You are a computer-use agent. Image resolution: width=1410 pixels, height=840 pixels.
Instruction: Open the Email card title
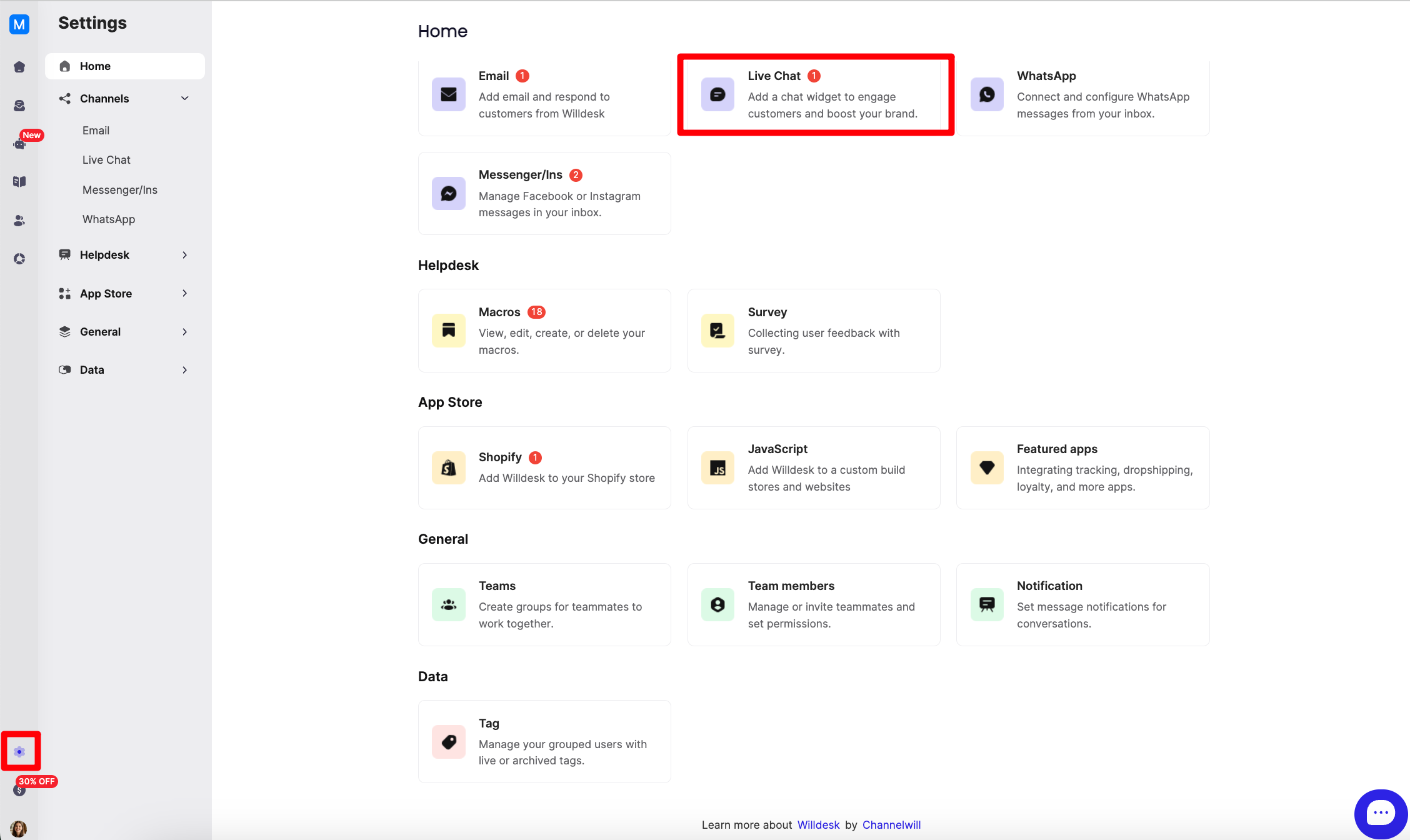tap(494, 76)
